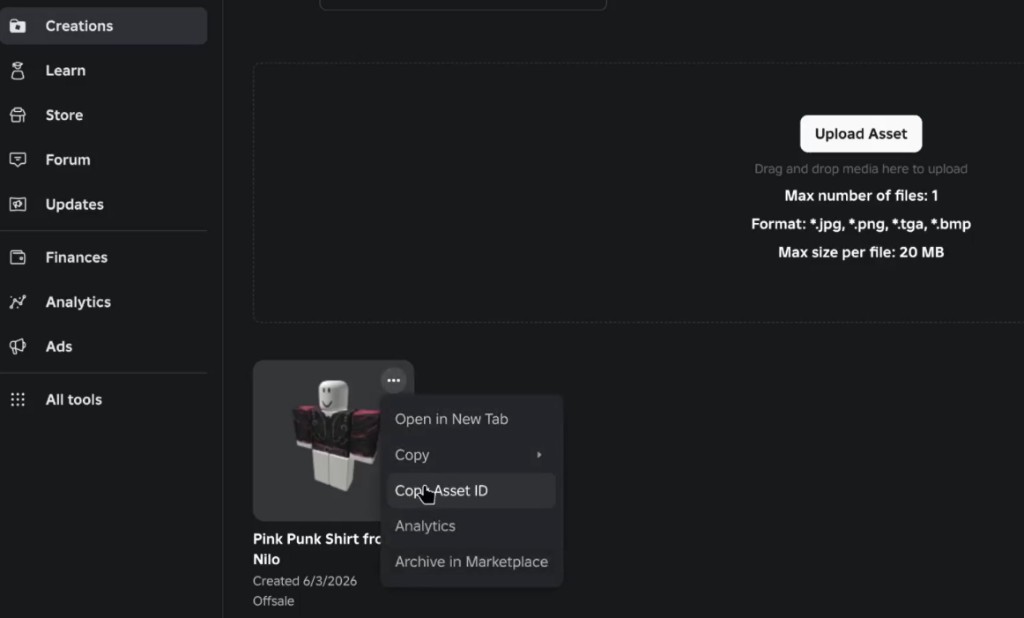This screenshot has width=1024, height=618.
Task: Expand the Copy submenu arrow
Action: pos(539,455)
